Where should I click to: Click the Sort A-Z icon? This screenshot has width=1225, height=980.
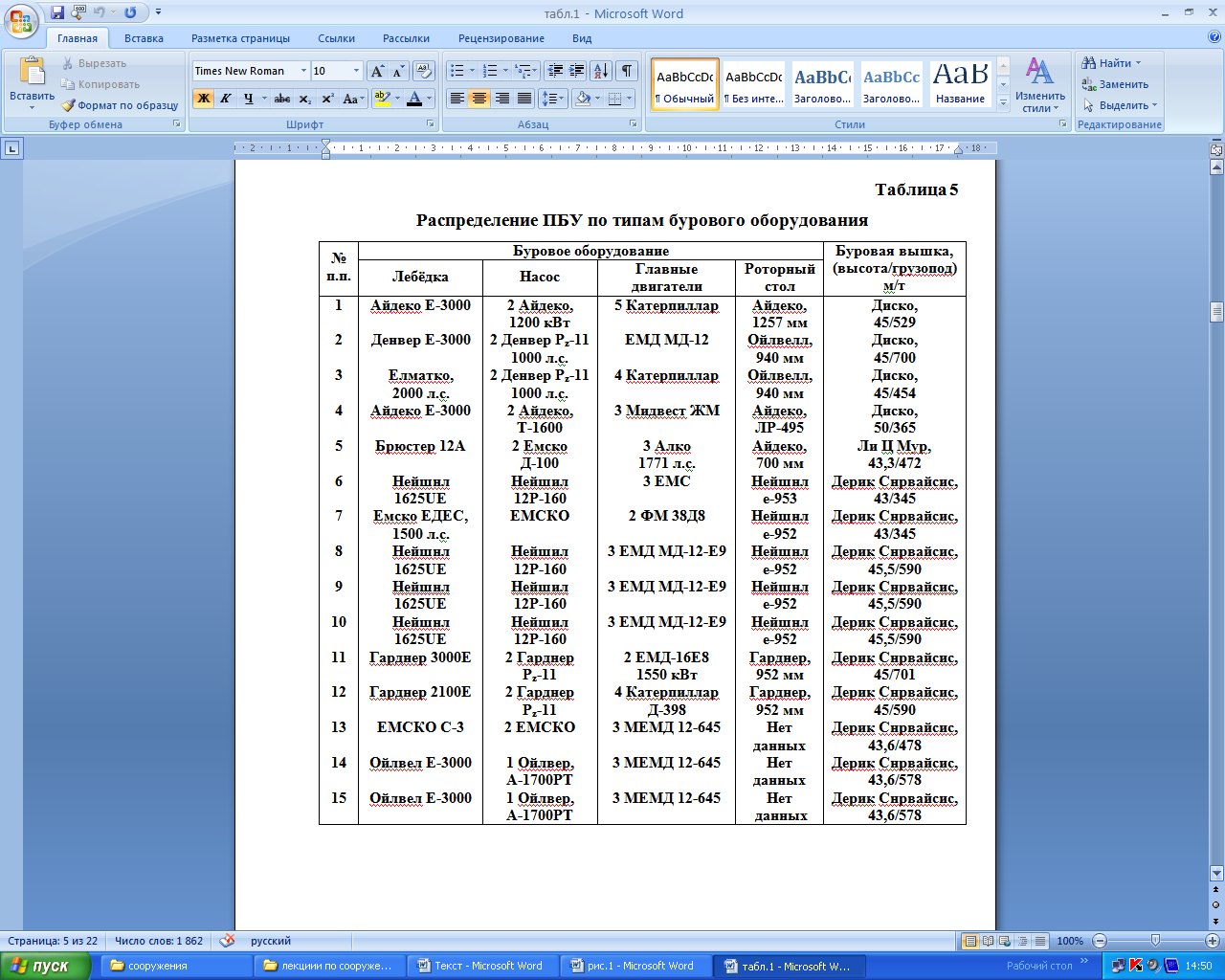point(600,71)
